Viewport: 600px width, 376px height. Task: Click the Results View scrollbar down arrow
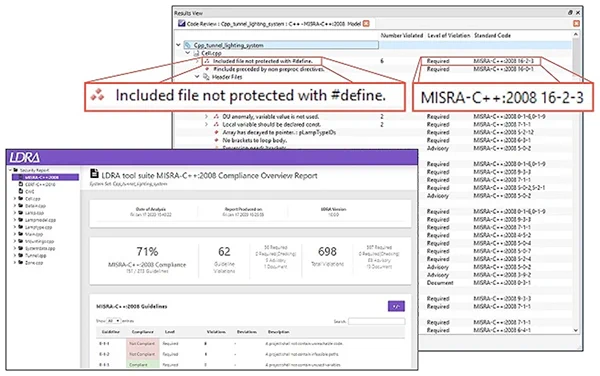coord(576,330)
